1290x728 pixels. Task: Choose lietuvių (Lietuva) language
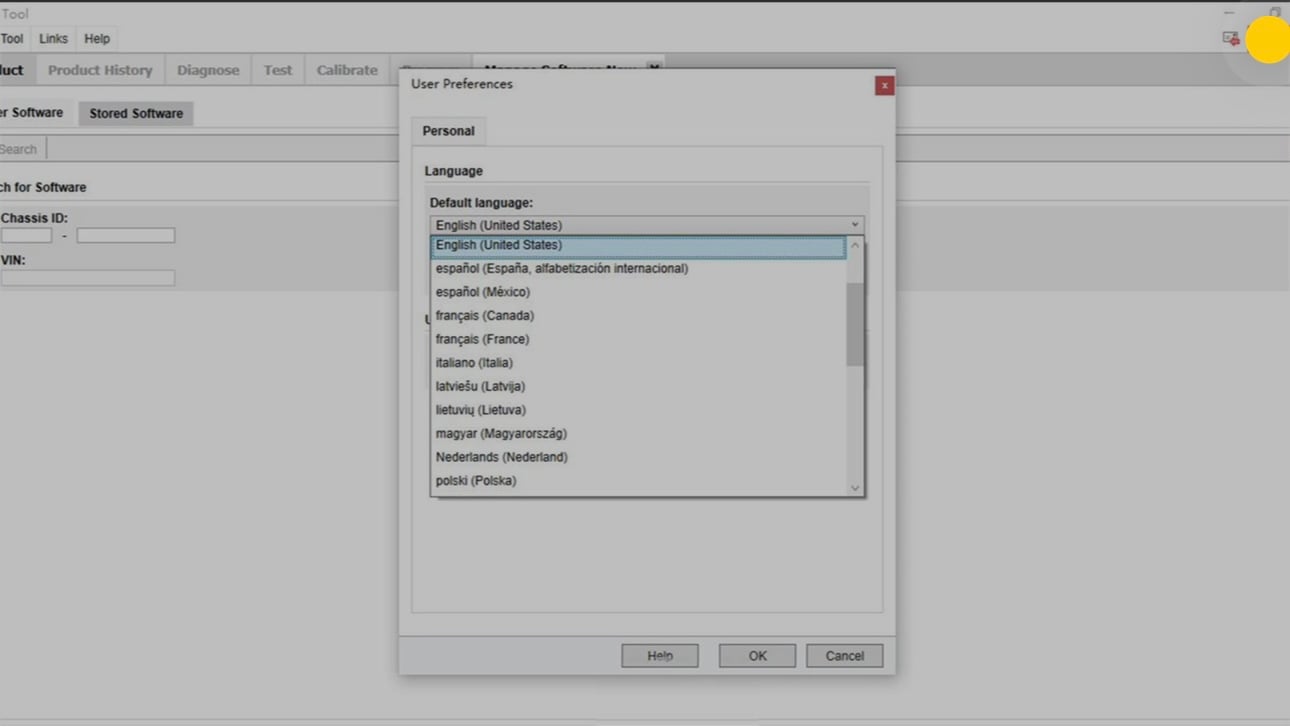click(638, 410)
